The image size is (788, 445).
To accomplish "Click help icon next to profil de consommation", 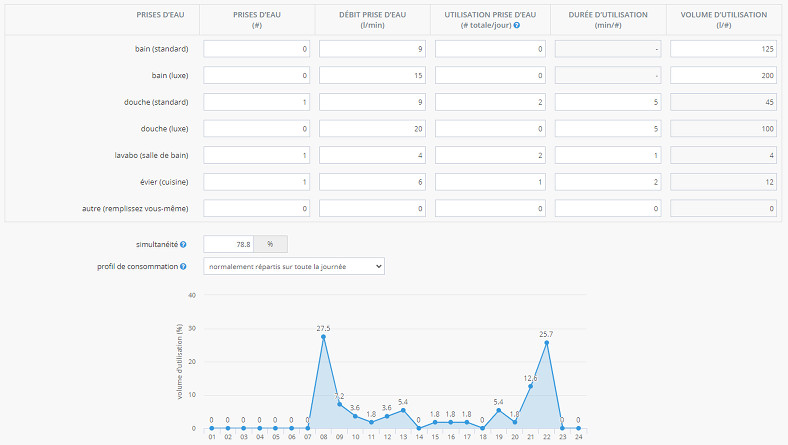I will (183, 267).
